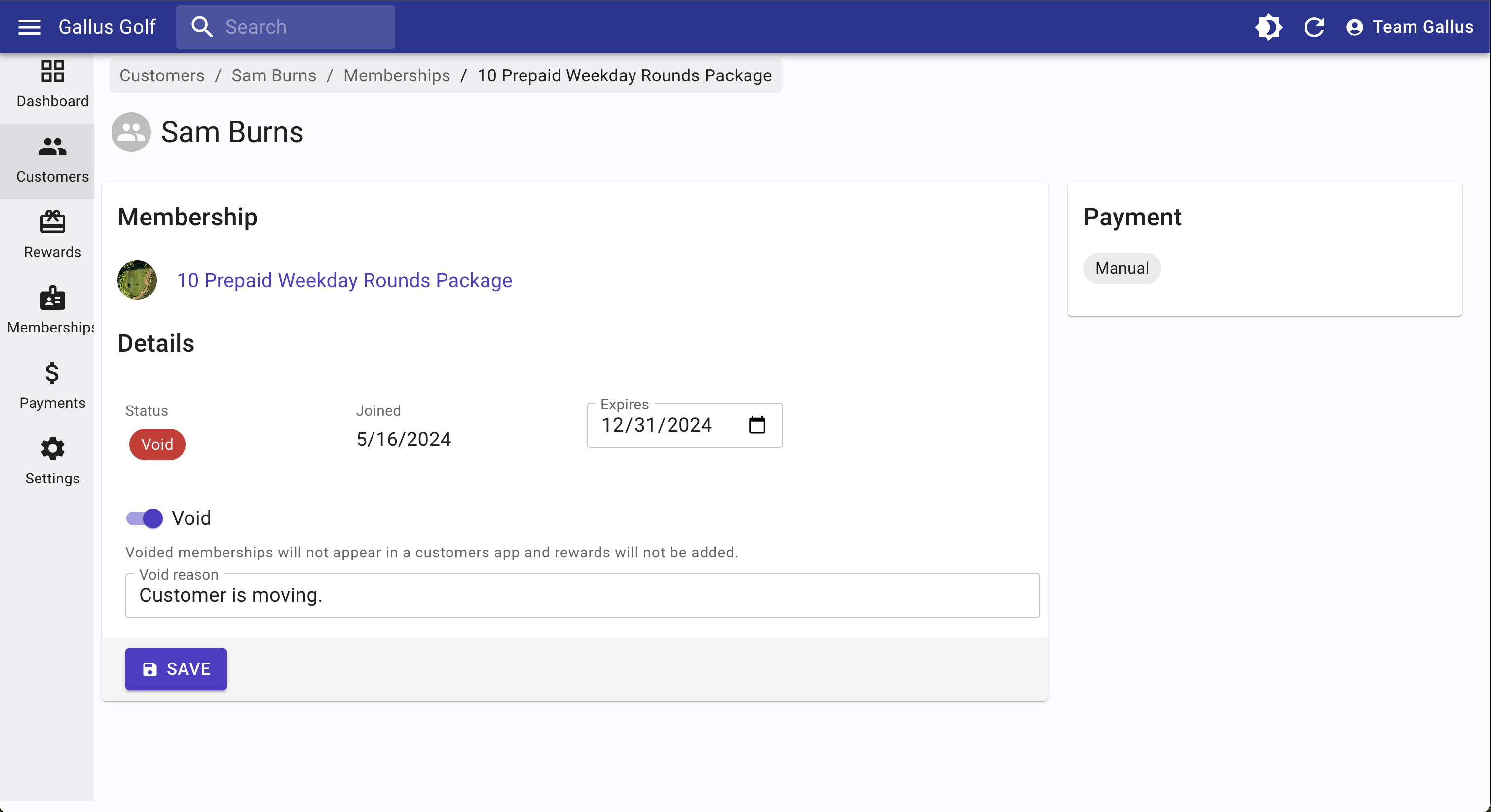The height and width of the screenshot is (812, 1491).
Task: Click the Memberships breadcrumb
Action: pos(397,75)
